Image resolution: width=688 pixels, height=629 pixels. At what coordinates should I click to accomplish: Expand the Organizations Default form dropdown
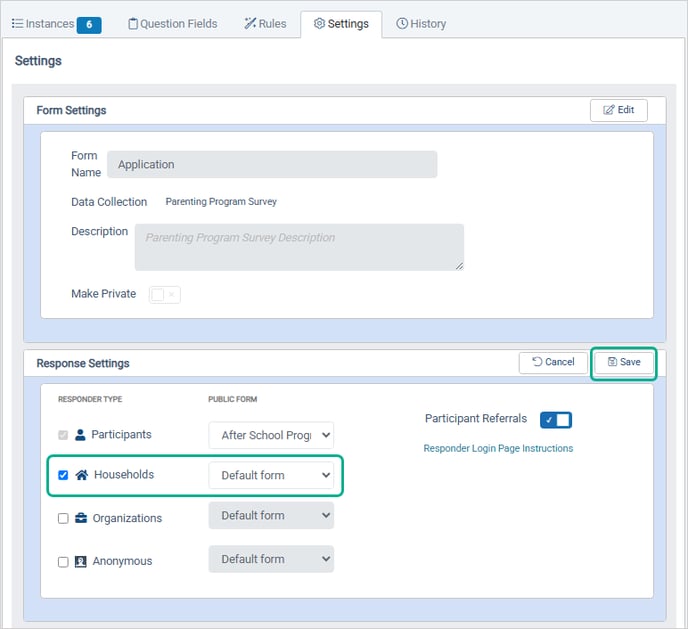pyautogui.click(x=271, y=515)
